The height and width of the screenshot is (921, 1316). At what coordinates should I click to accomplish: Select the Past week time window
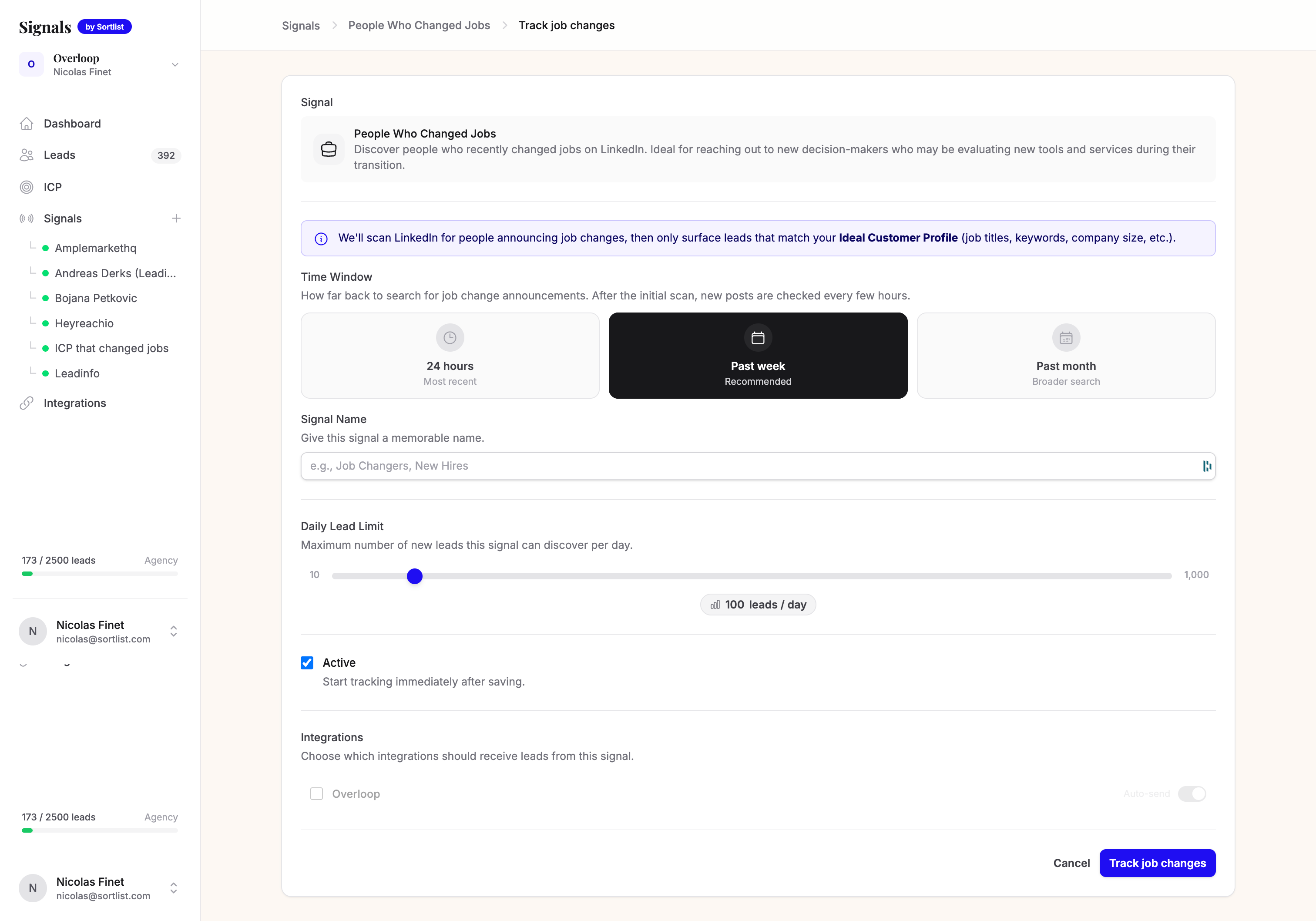coord(758,355)
